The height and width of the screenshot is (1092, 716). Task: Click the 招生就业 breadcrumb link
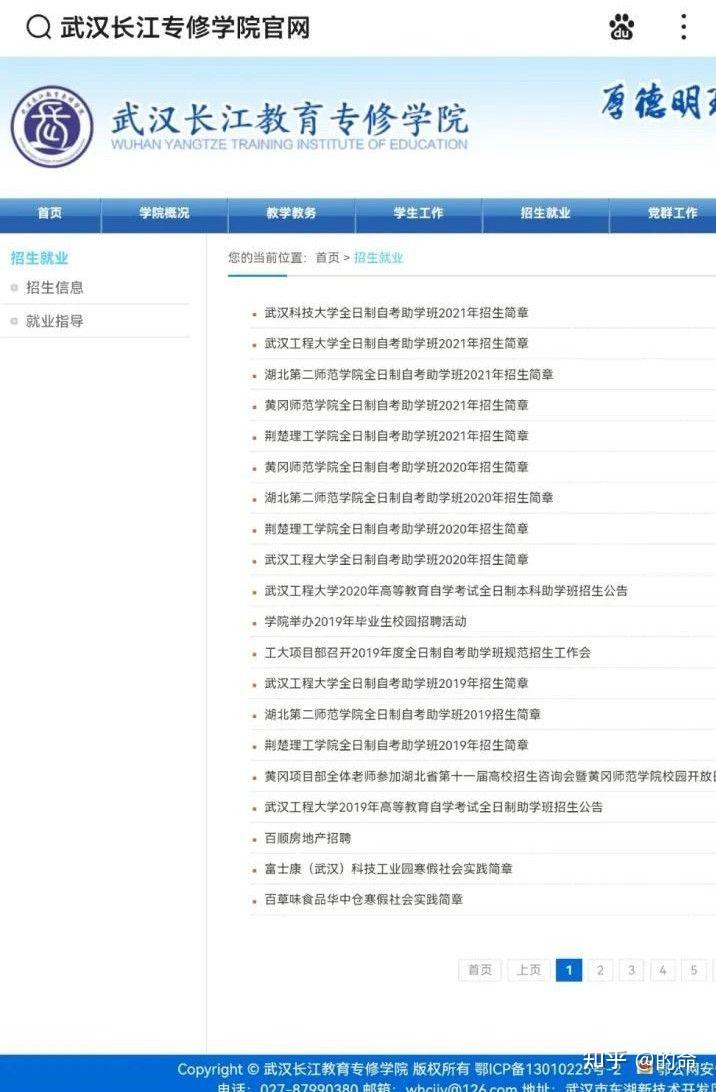point(378,258)
